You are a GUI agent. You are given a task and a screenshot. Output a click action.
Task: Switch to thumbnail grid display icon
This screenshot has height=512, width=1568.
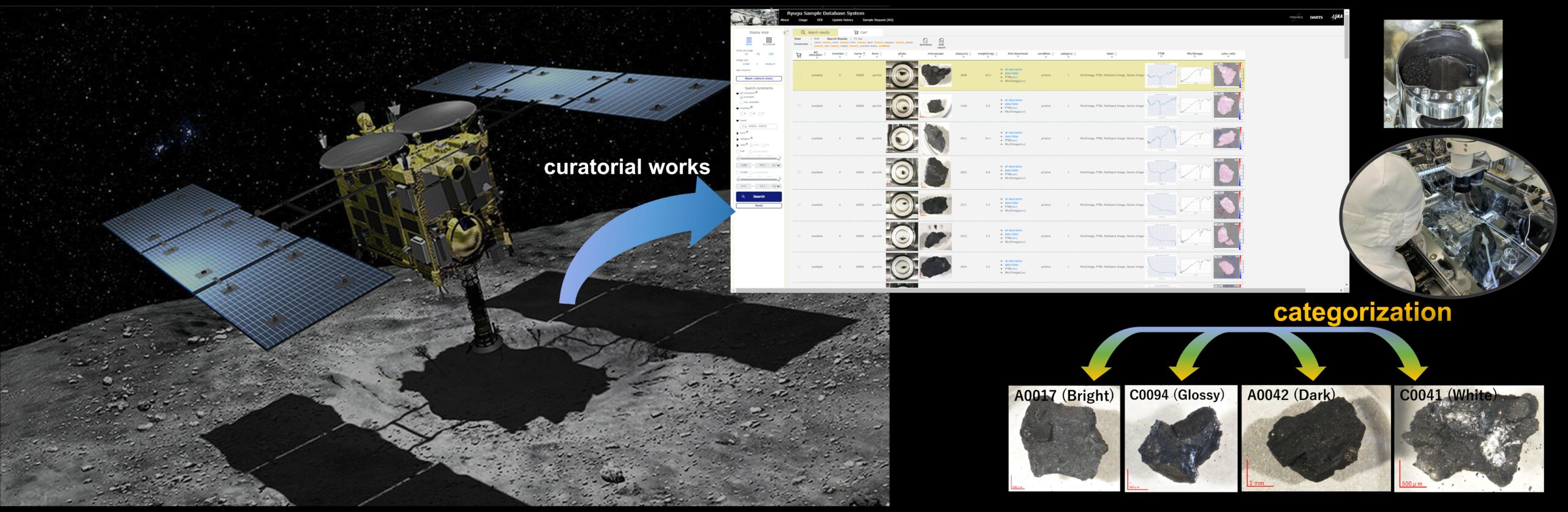tap(769, 40)
